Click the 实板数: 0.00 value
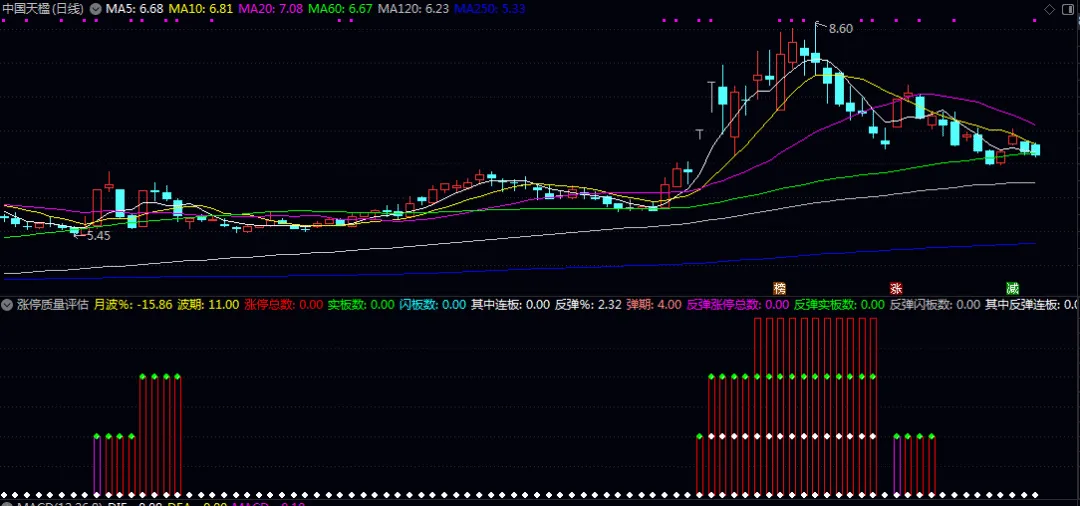1080x506 pixels. 361,304
